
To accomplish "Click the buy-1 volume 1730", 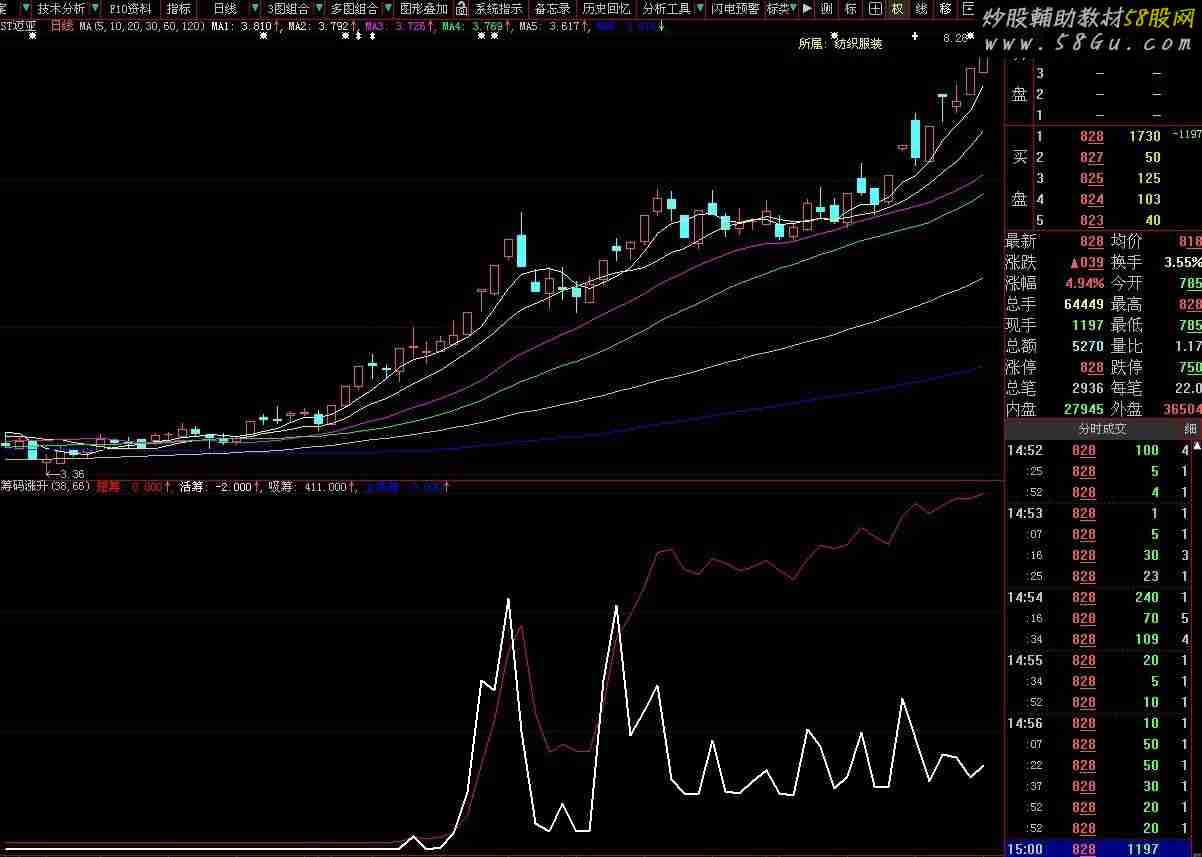I will (1144, 136).
